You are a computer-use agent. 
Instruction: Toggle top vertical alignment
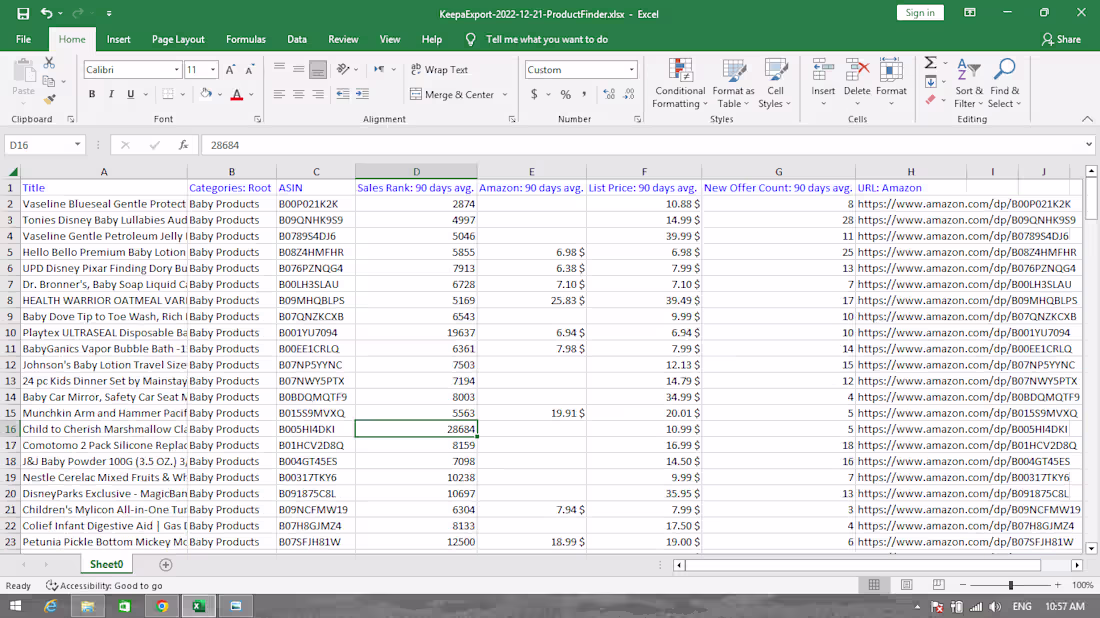tap(279, 69)
